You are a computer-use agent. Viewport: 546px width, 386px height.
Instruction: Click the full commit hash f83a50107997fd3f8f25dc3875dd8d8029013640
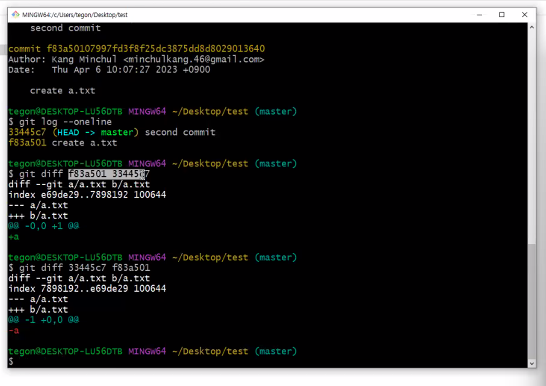156,49
